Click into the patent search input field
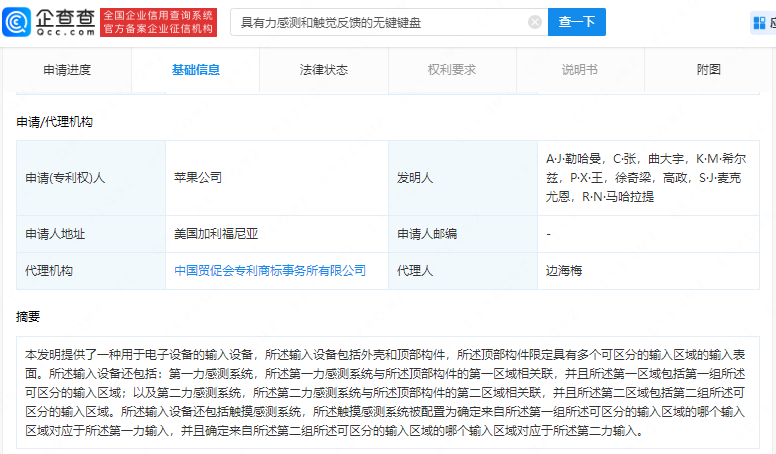The height and width of the screenshot is (454, 776). [x=380, y=22]
